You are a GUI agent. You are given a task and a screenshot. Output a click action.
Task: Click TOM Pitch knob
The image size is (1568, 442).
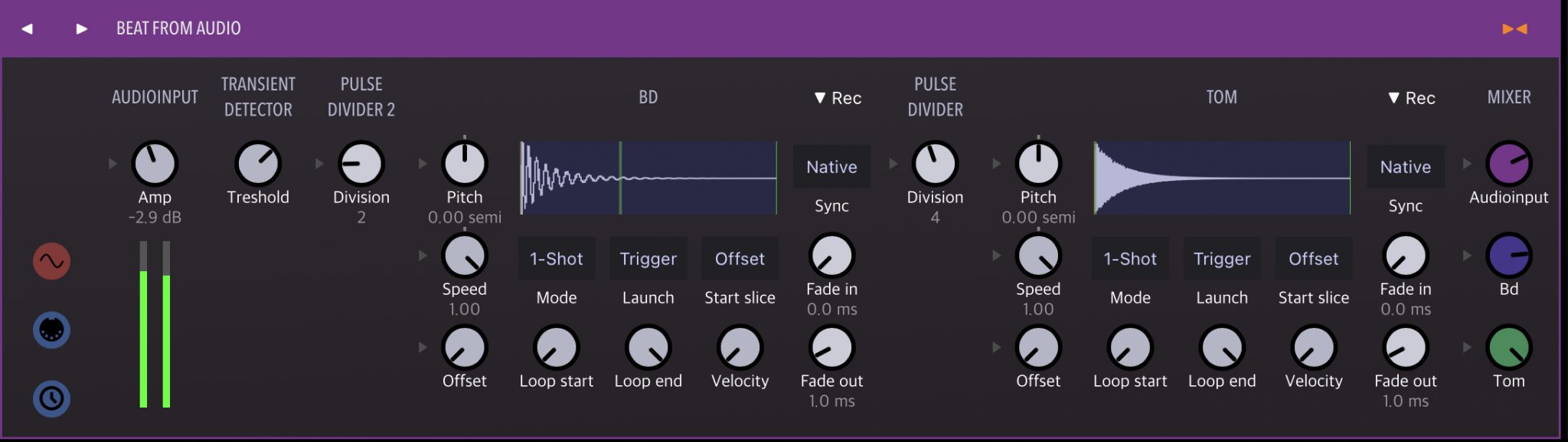tap(1038, 163)
